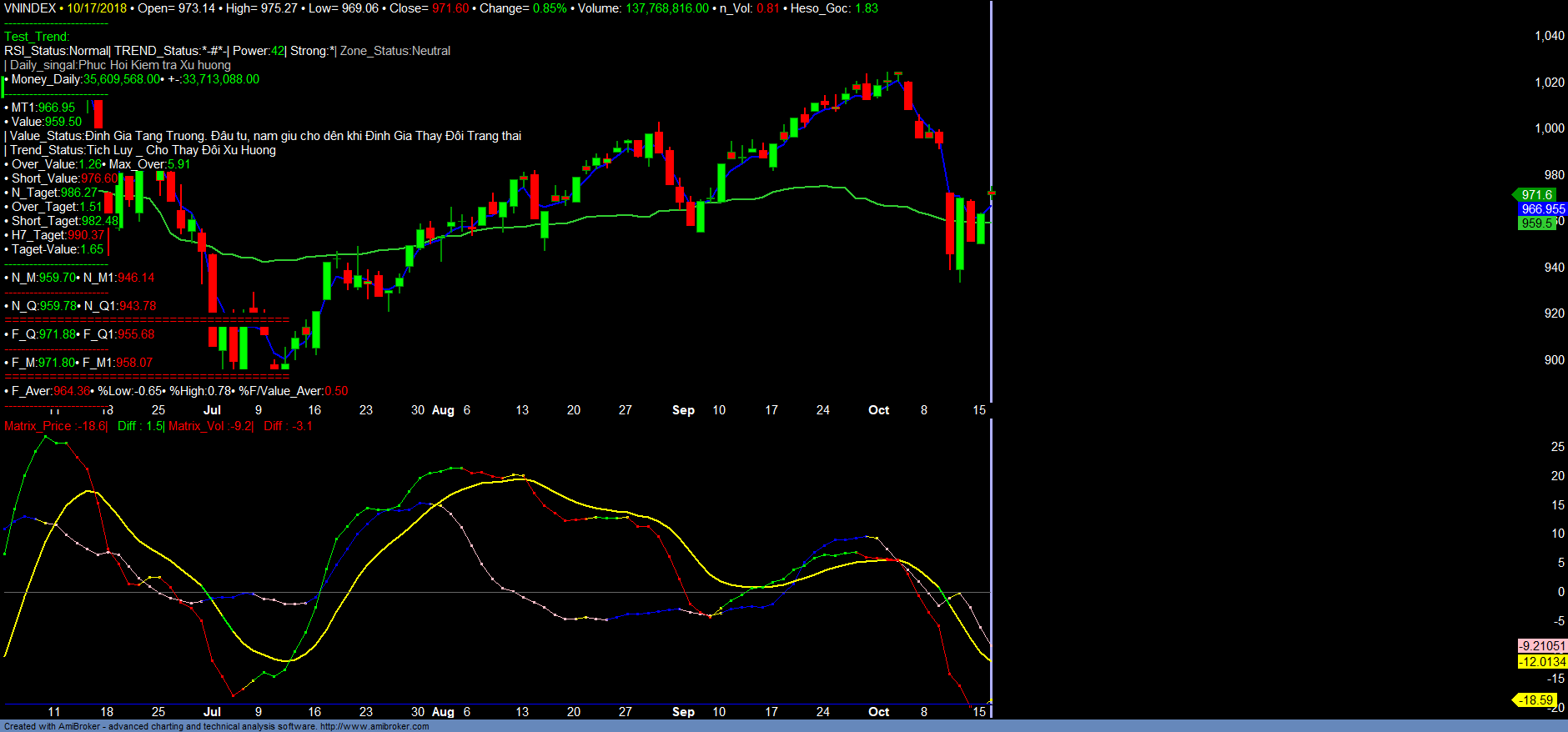The width and height of the screenshot is (1568, 732).
Task: Click the green 971.6 price tag
Action: pos(1536,194)
